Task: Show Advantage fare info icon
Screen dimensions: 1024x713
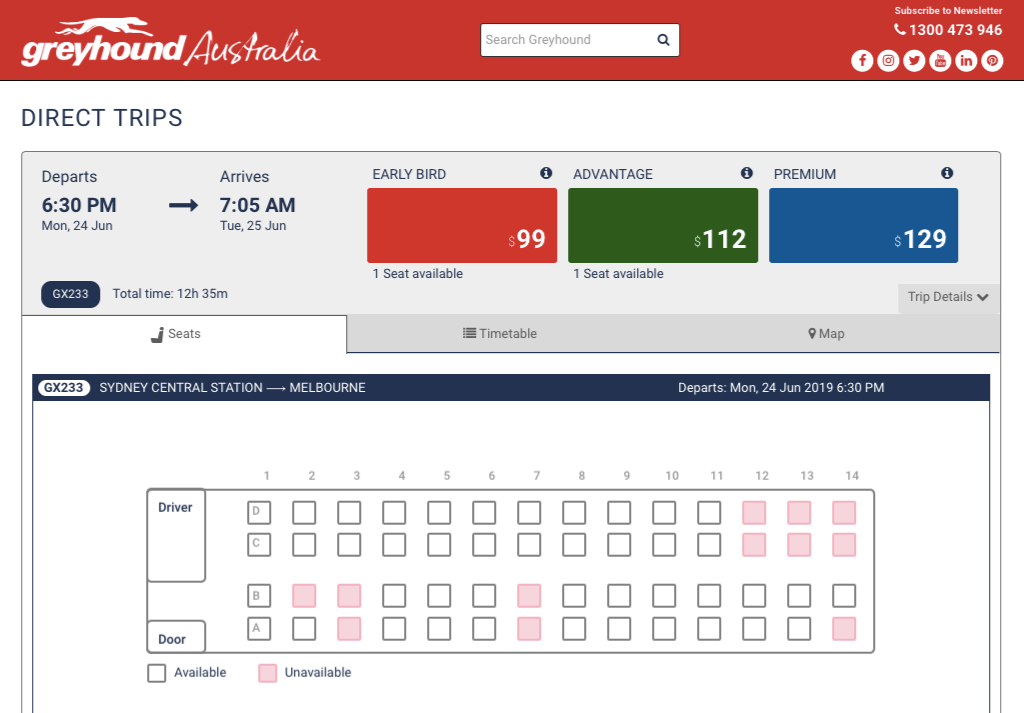Action: (746, 173)
